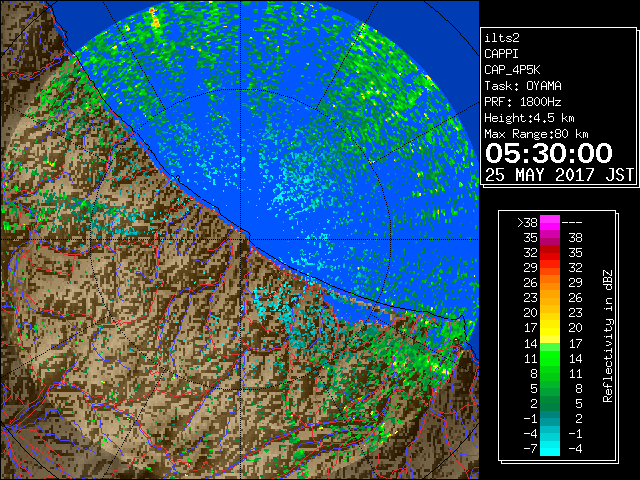Image resolution: width=640 pixels, height=480 pixels.
Task: Click the 'ilts2' label in info box
Action: [x=502, y=38]
